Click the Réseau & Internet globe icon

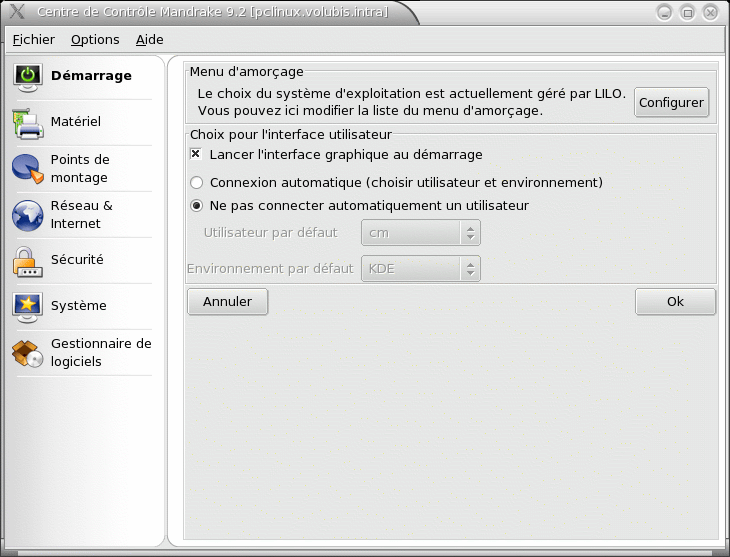pyautogui.click(x=28, y=215)
